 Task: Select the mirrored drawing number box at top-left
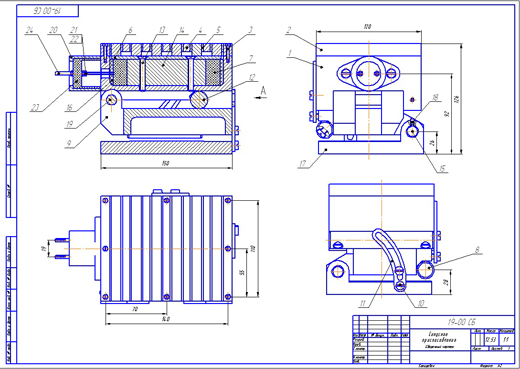(48, 11)
